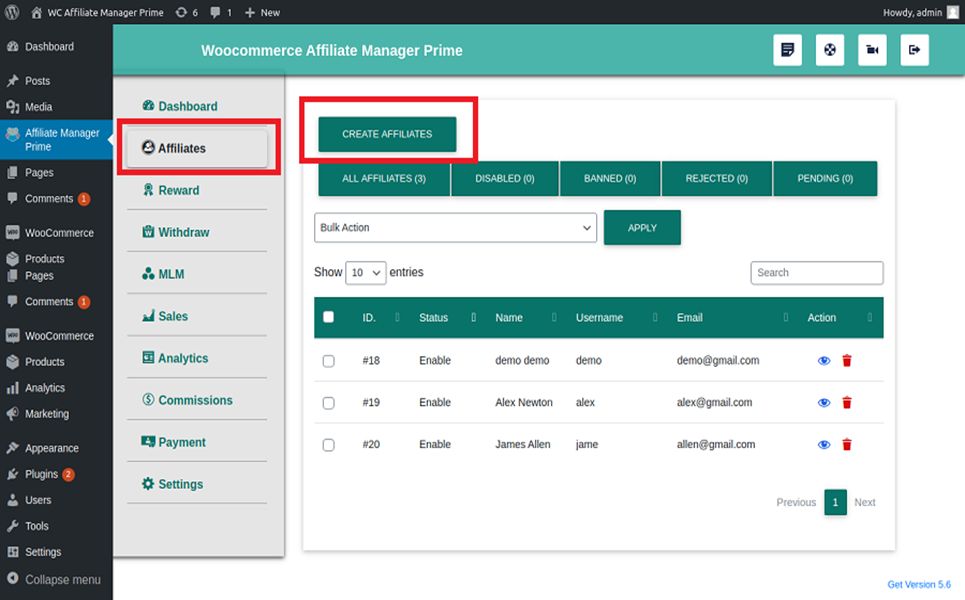Toggle the select-all checkbox in the table header
Image resolution: width=965 pixels, height=600 pixels.
[x=329, y=318]
